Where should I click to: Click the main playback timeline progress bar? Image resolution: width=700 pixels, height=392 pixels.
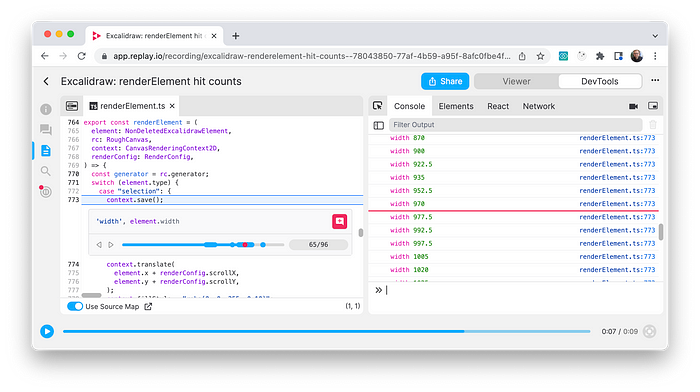pos(326,331)
